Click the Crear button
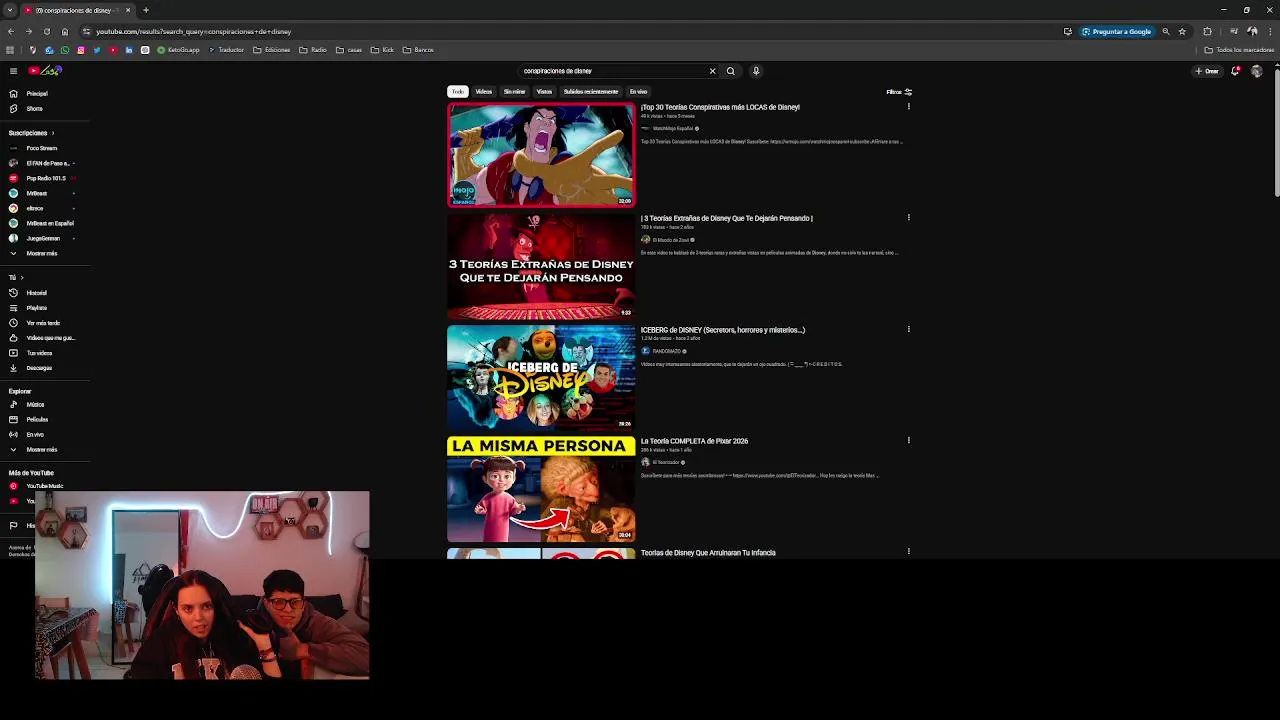Screen dimensions: 1280x720 pyautogui.click(x=1207, y=71)
